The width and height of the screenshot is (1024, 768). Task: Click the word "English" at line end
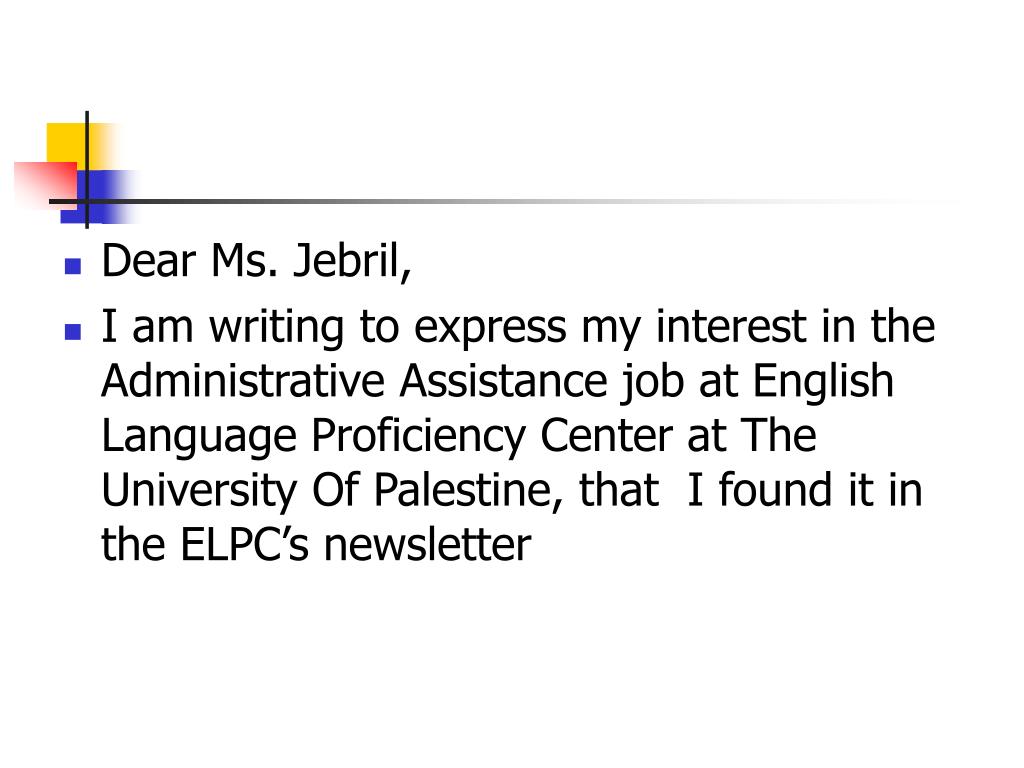(823, 382)
